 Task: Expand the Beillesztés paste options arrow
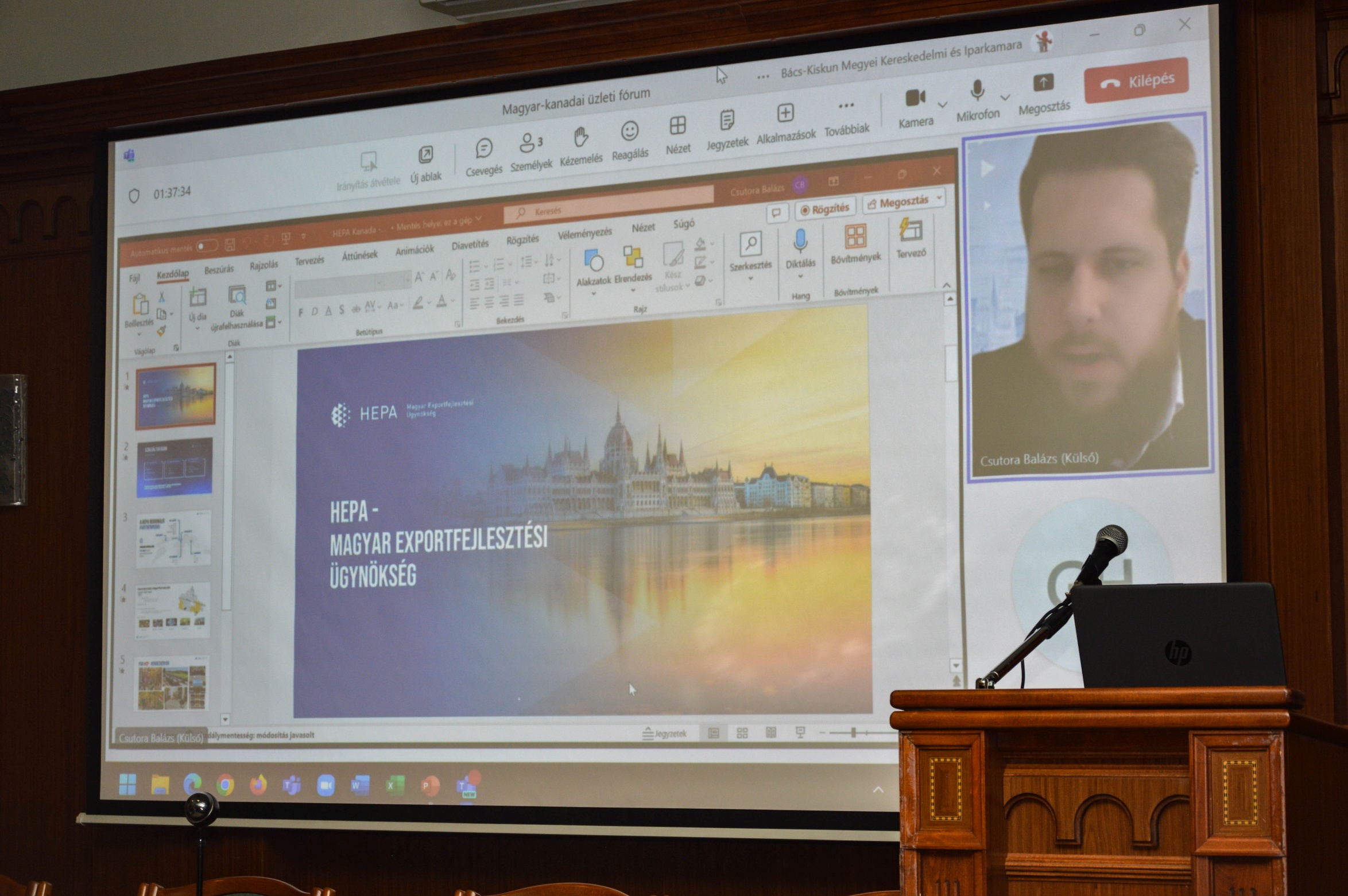tap(139, 335)
